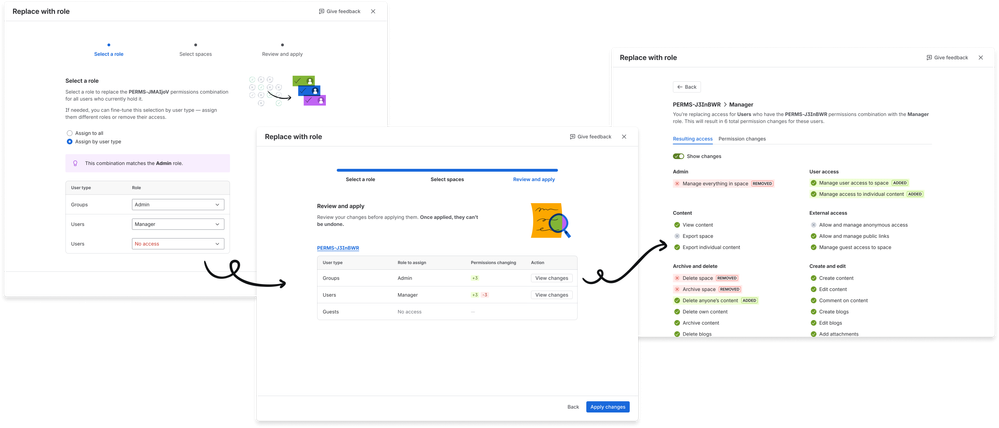Viewport: 999px width, 428px height.
Task: Click the Review and apply step in the first dialog
Action: point(282,54)
